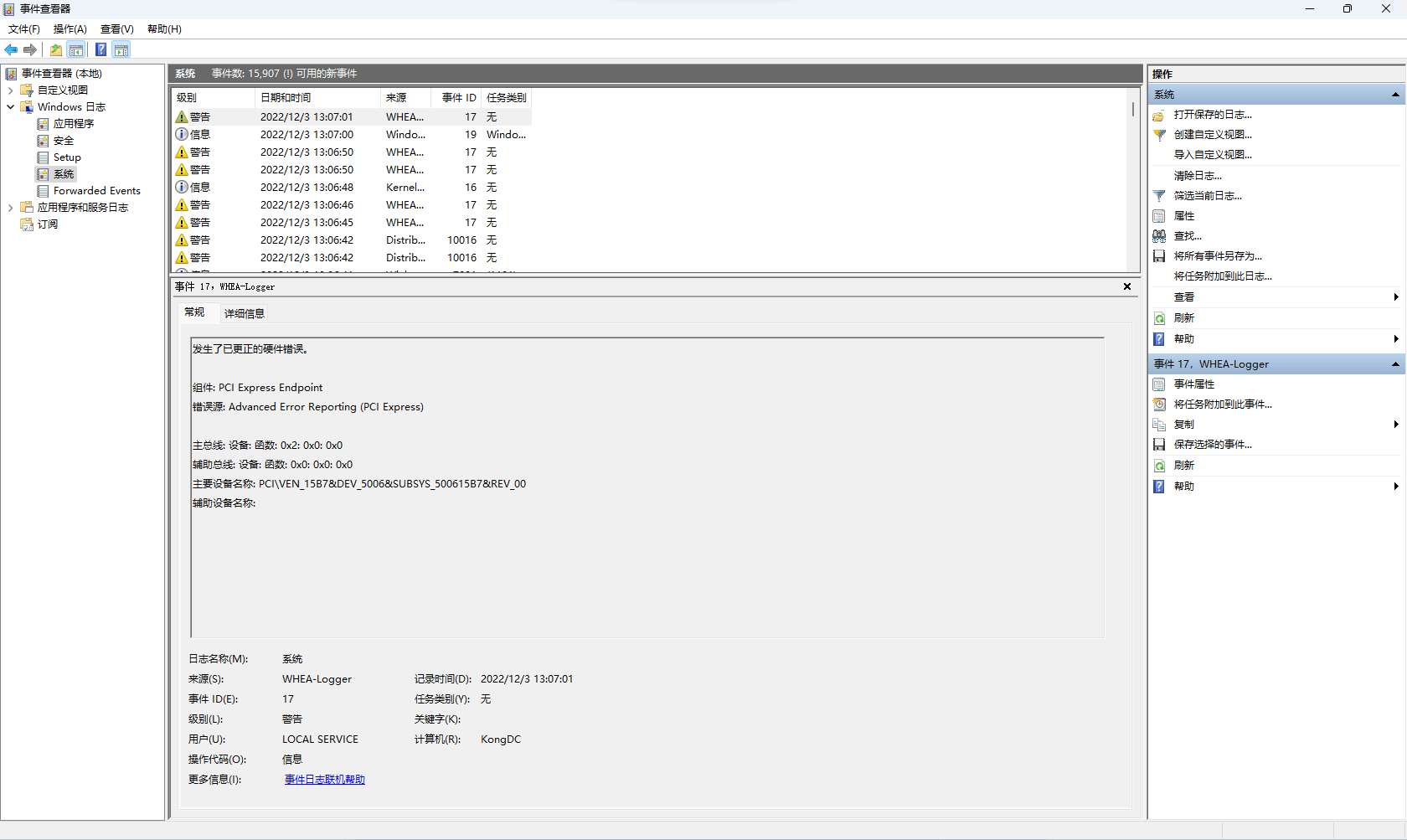Viewport: 1407px width, 840px height.
Task: Expand the 自定义视图 tree node chevron
Action: (x=10, y=90)
